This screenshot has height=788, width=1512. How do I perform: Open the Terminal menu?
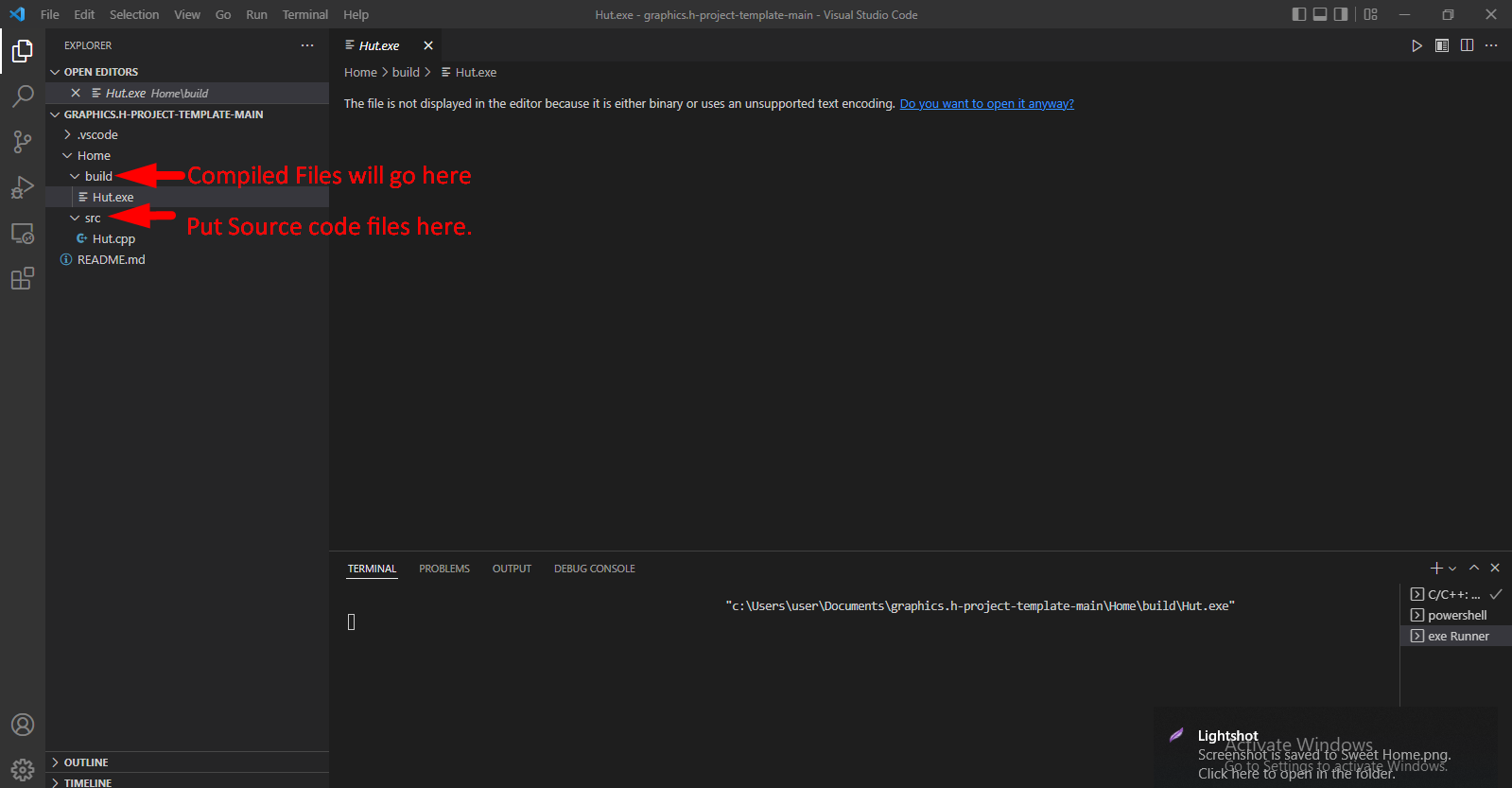[305, 14]
